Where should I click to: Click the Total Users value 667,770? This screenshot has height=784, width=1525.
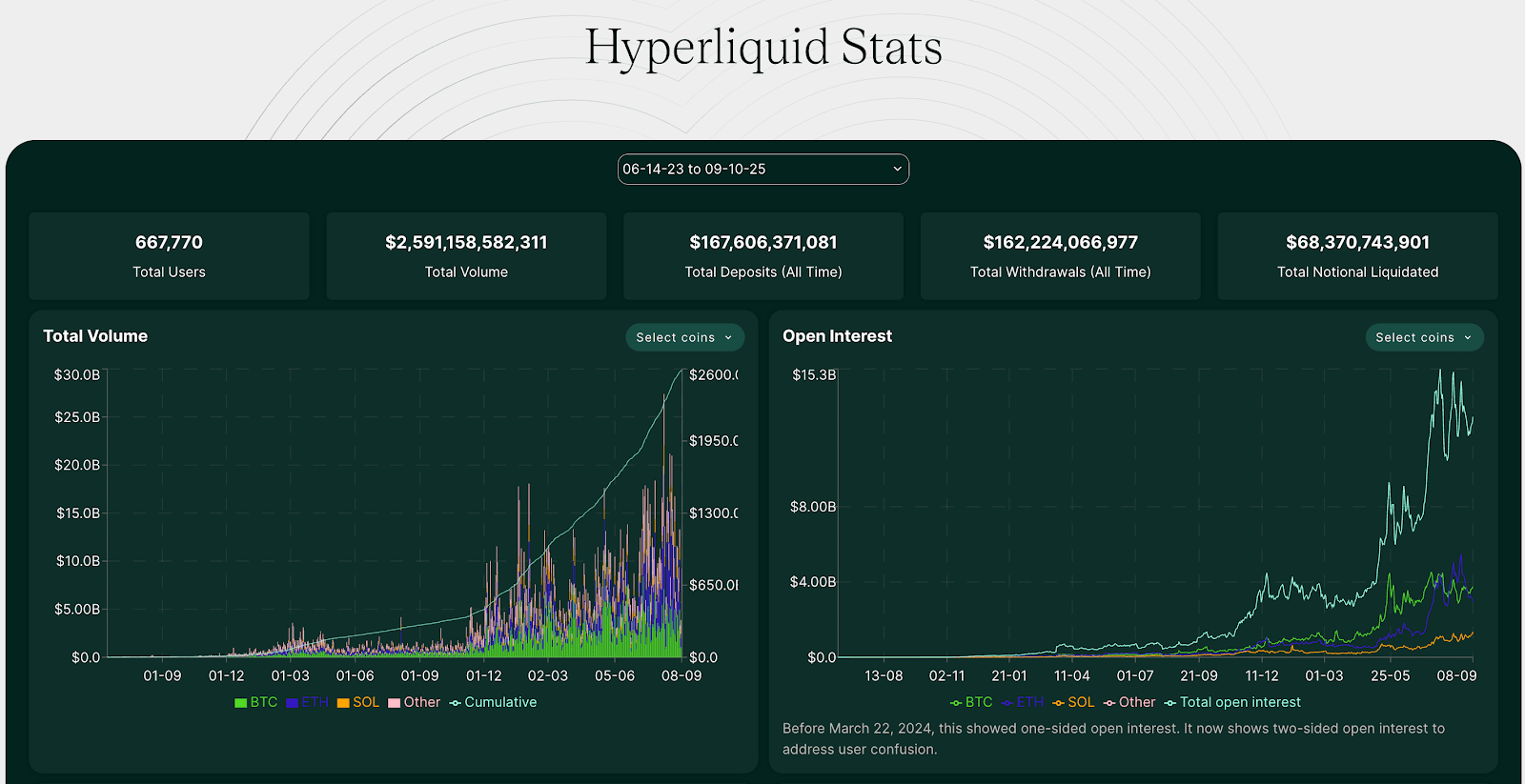[169, 243]
